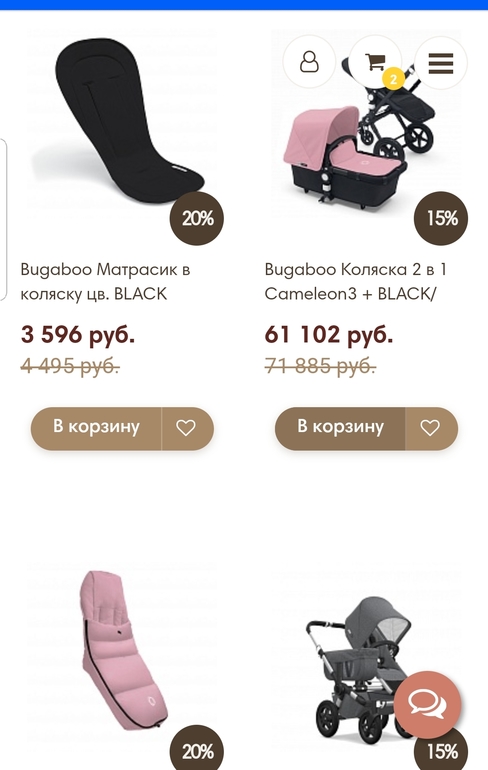Click the 3 596 руб. price
The image size is (488, 770).
[78, 334]
